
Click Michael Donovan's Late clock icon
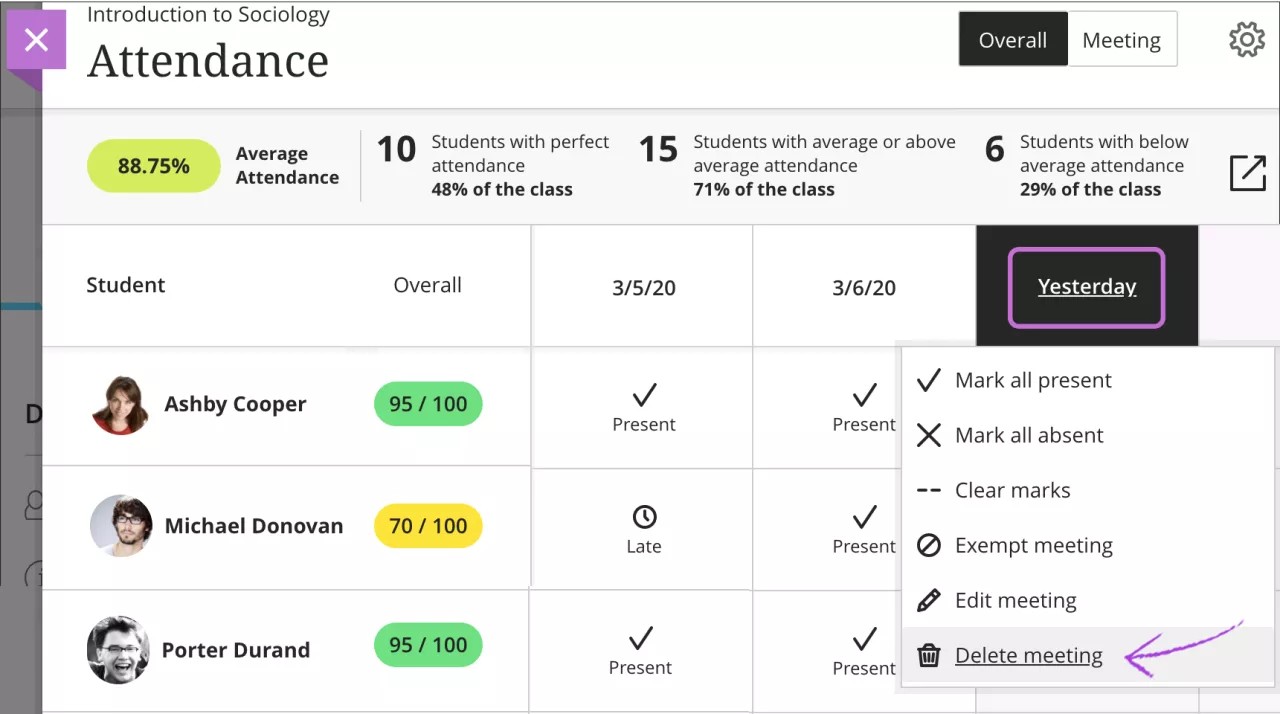pos(644,517)
